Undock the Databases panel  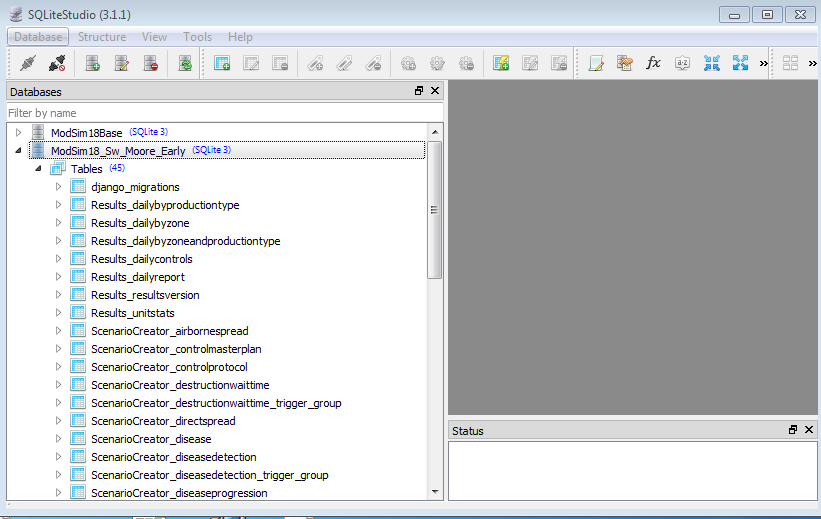coord(419,91)
